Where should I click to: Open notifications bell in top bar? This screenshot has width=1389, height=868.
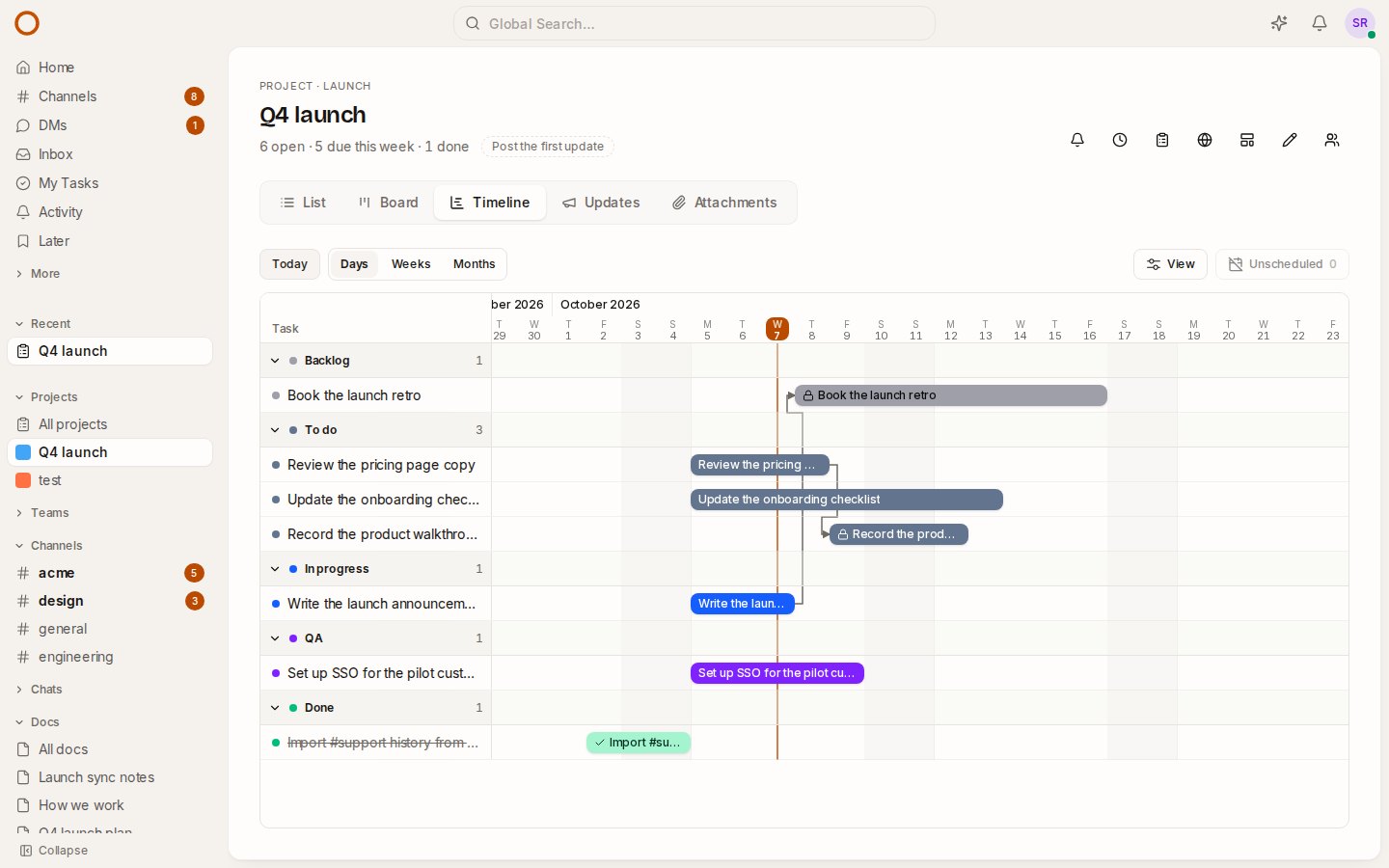tap(1320, 23)
